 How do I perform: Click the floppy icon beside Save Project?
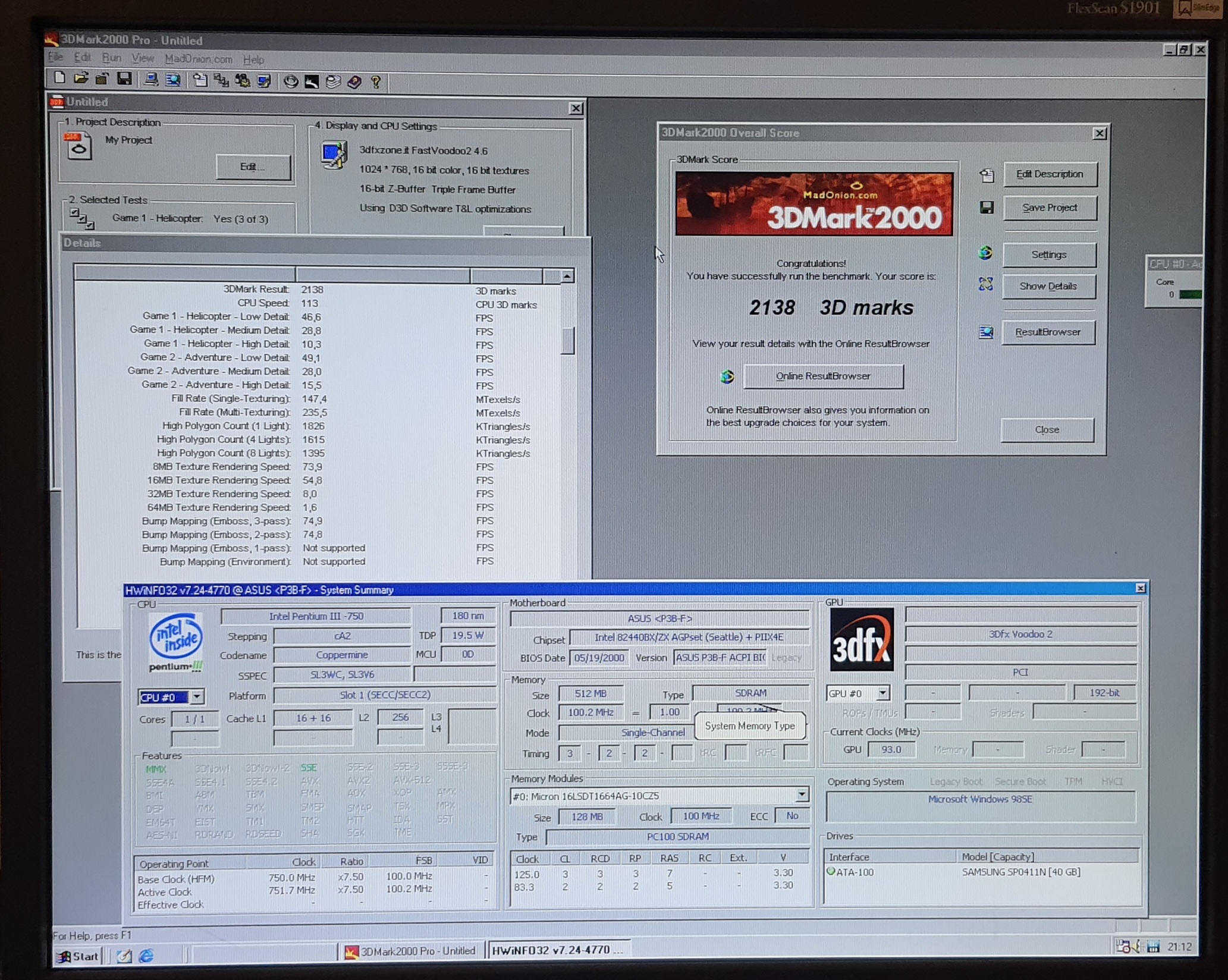tap(987, 208)
